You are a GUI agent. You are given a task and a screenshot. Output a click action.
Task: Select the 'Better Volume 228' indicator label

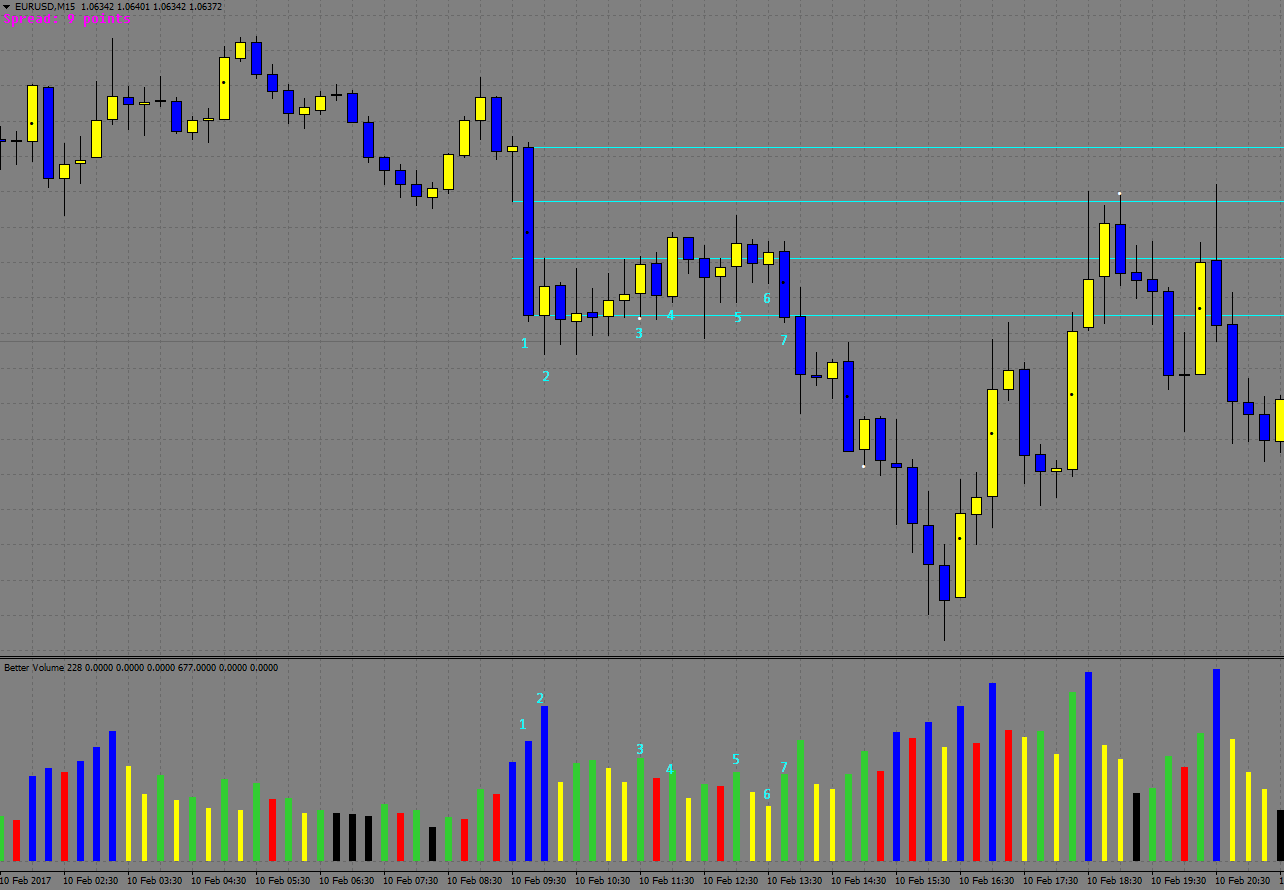point(43,667)
